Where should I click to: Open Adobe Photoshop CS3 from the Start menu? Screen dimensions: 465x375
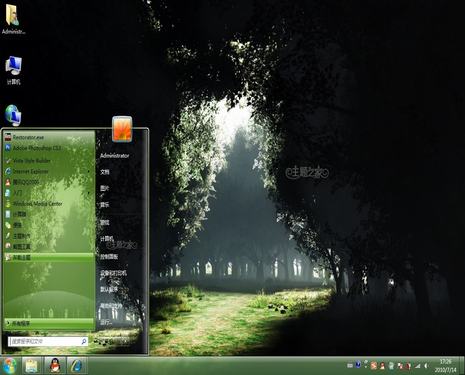pyautogui.click(x=49, y=148)
